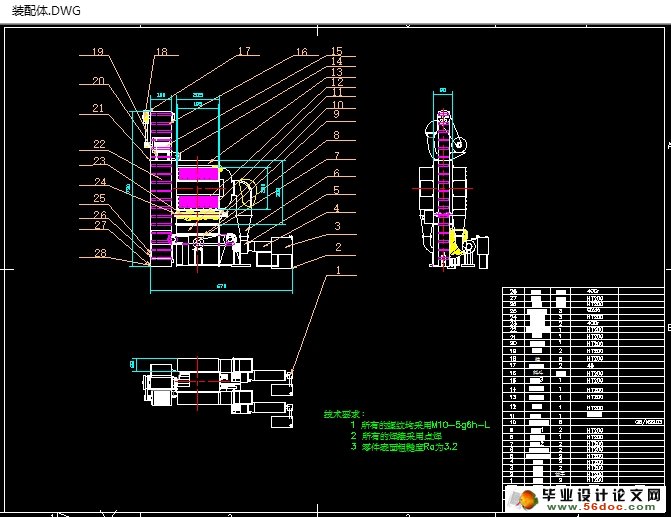Select callout number 19

tap(98, 51)
